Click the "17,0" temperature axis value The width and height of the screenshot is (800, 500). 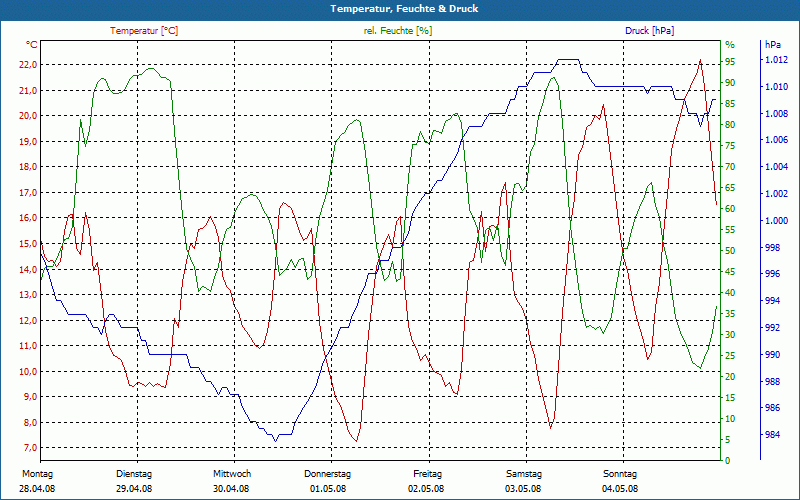click(x=29, y=192)
